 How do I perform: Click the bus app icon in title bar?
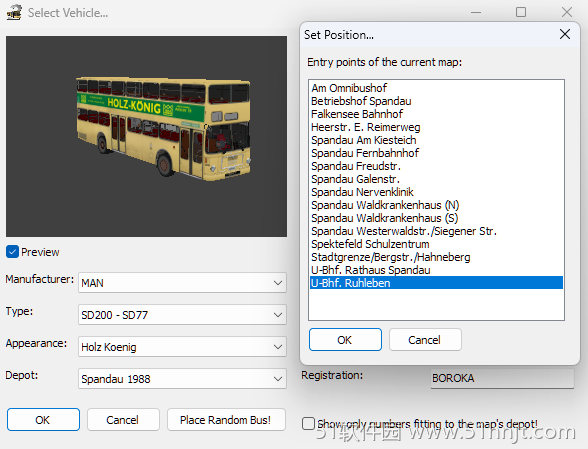[14, 12]
